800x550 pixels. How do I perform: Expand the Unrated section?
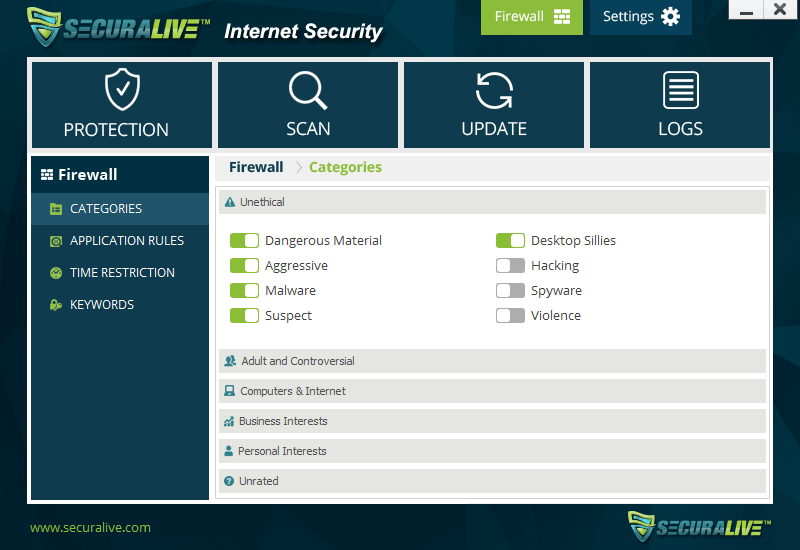[492, 481]
